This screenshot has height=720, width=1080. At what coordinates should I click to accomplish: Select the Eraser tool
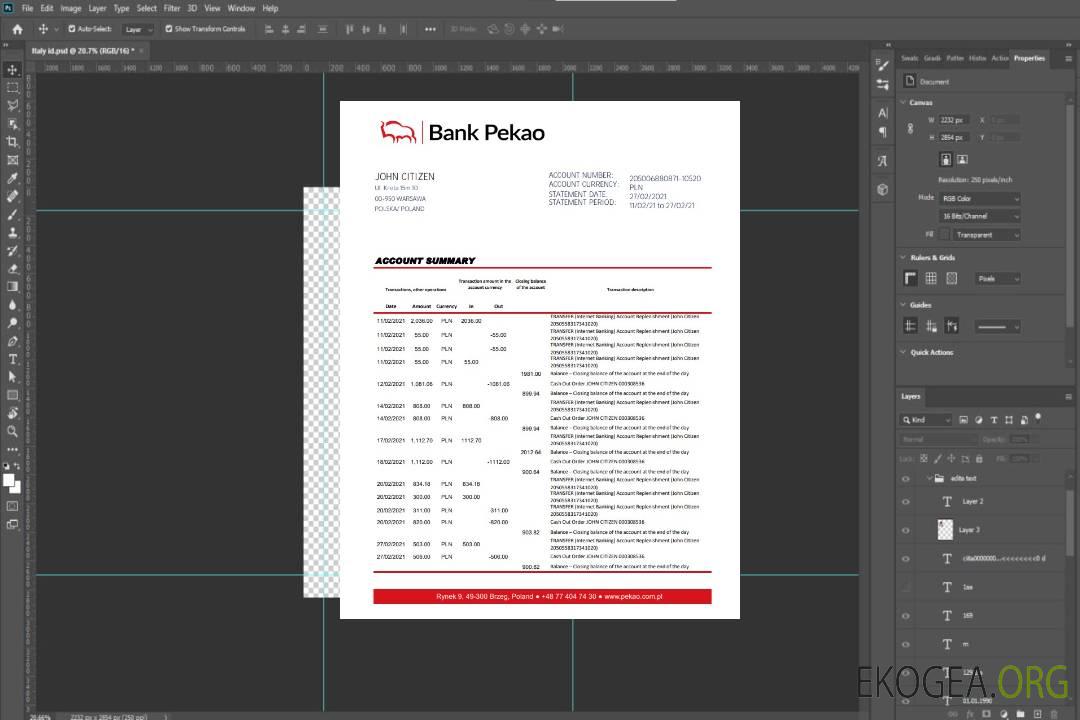[12, 269]
